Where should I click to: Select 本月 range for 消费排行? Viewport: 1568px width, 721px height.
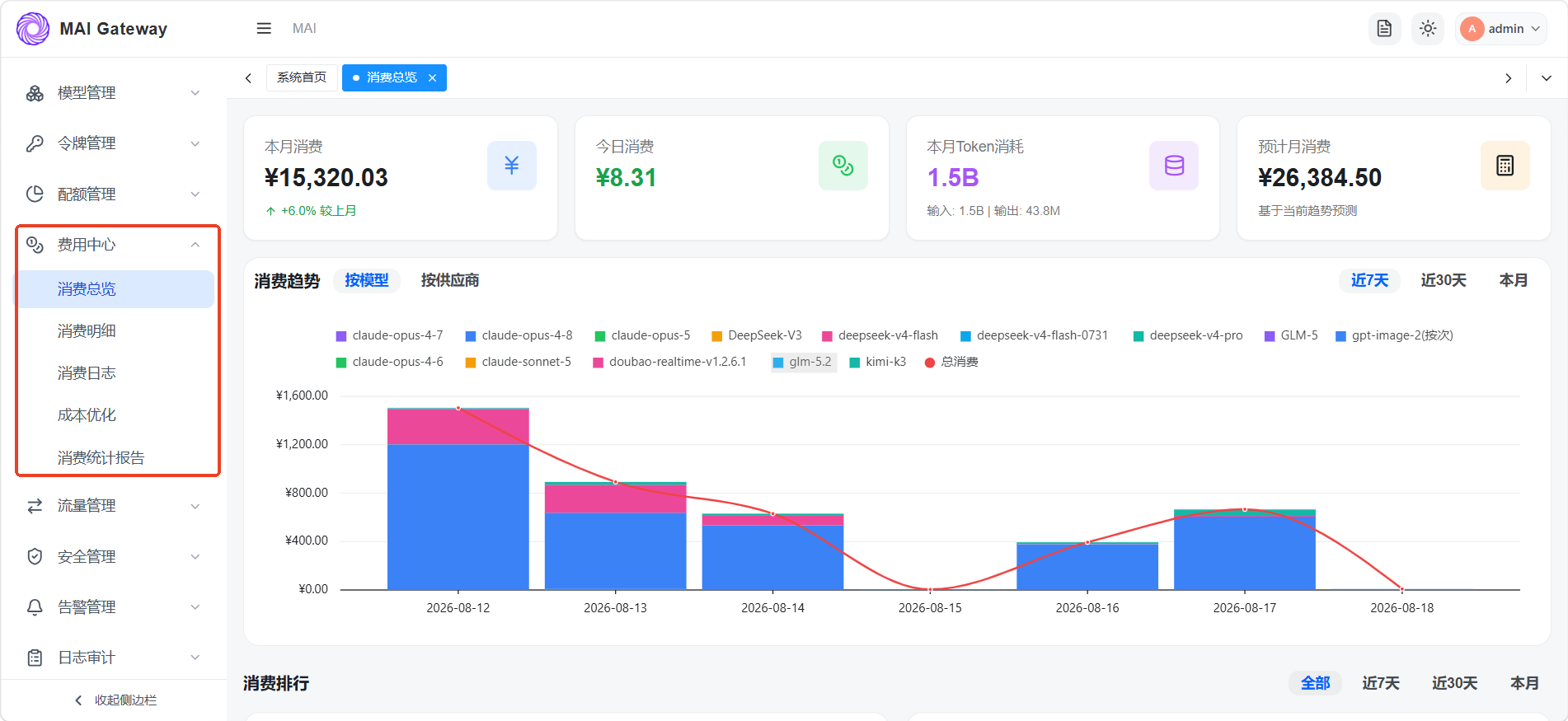pos(1524,683)
